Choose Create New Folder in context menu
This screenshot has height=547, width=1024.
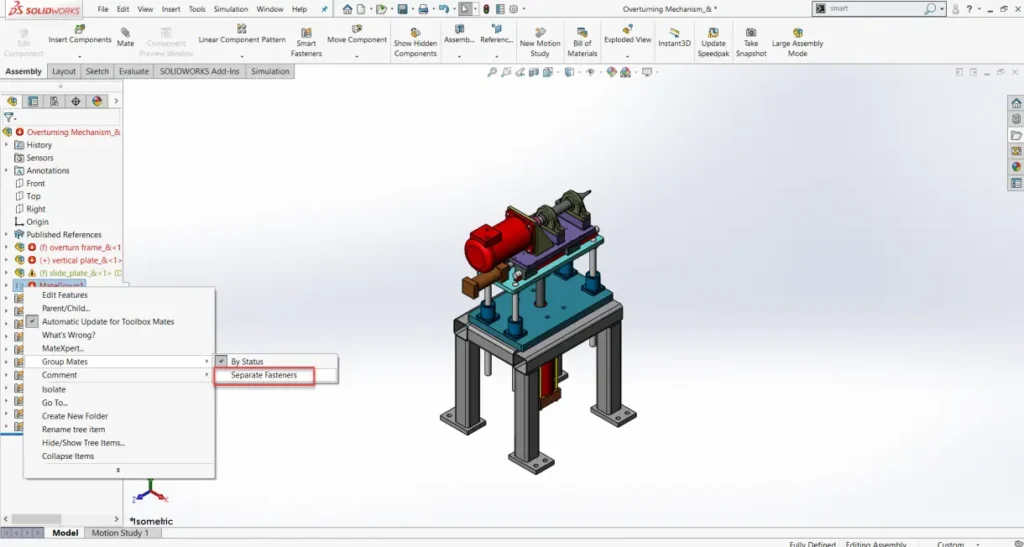pos(75,416)
